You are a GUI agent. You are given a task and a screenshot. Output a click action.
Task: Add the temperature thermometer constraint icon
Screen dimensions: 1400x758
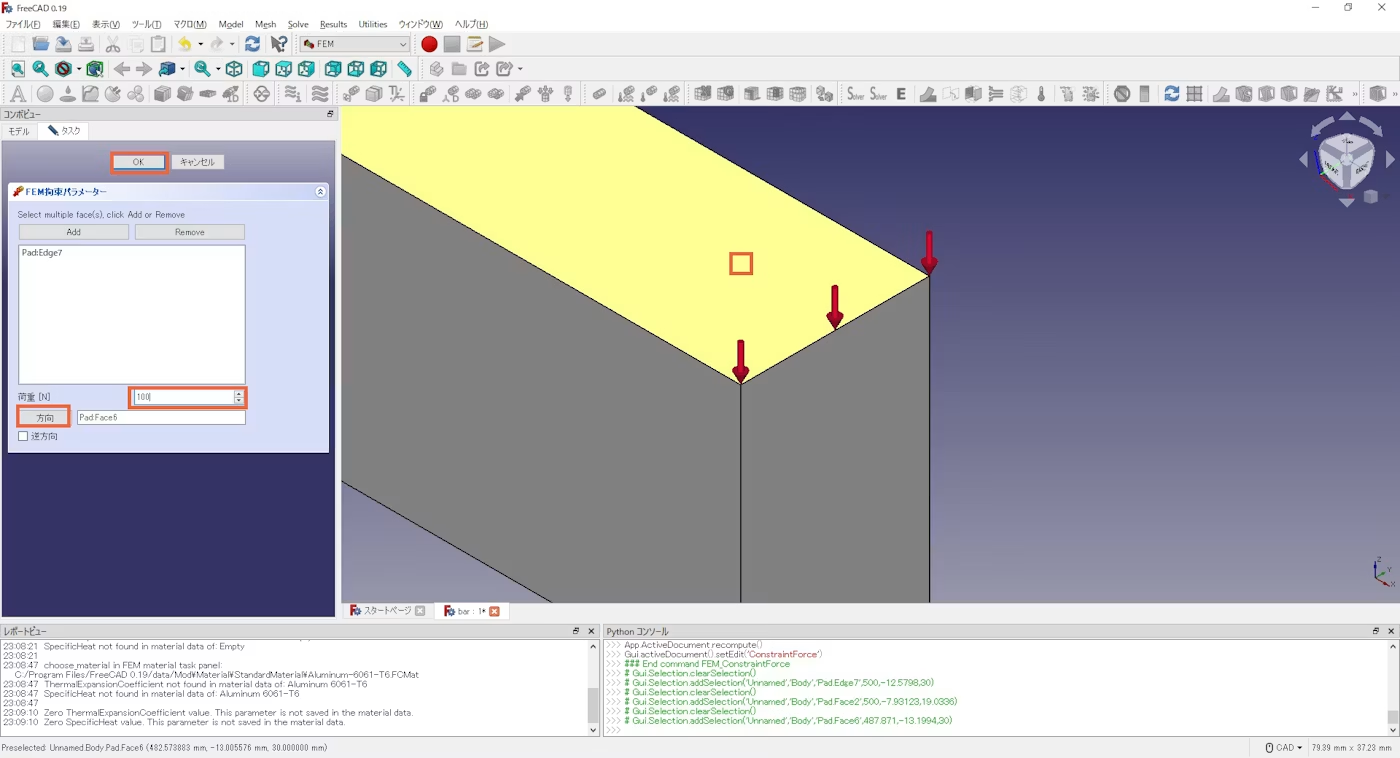coord(1041,94)
